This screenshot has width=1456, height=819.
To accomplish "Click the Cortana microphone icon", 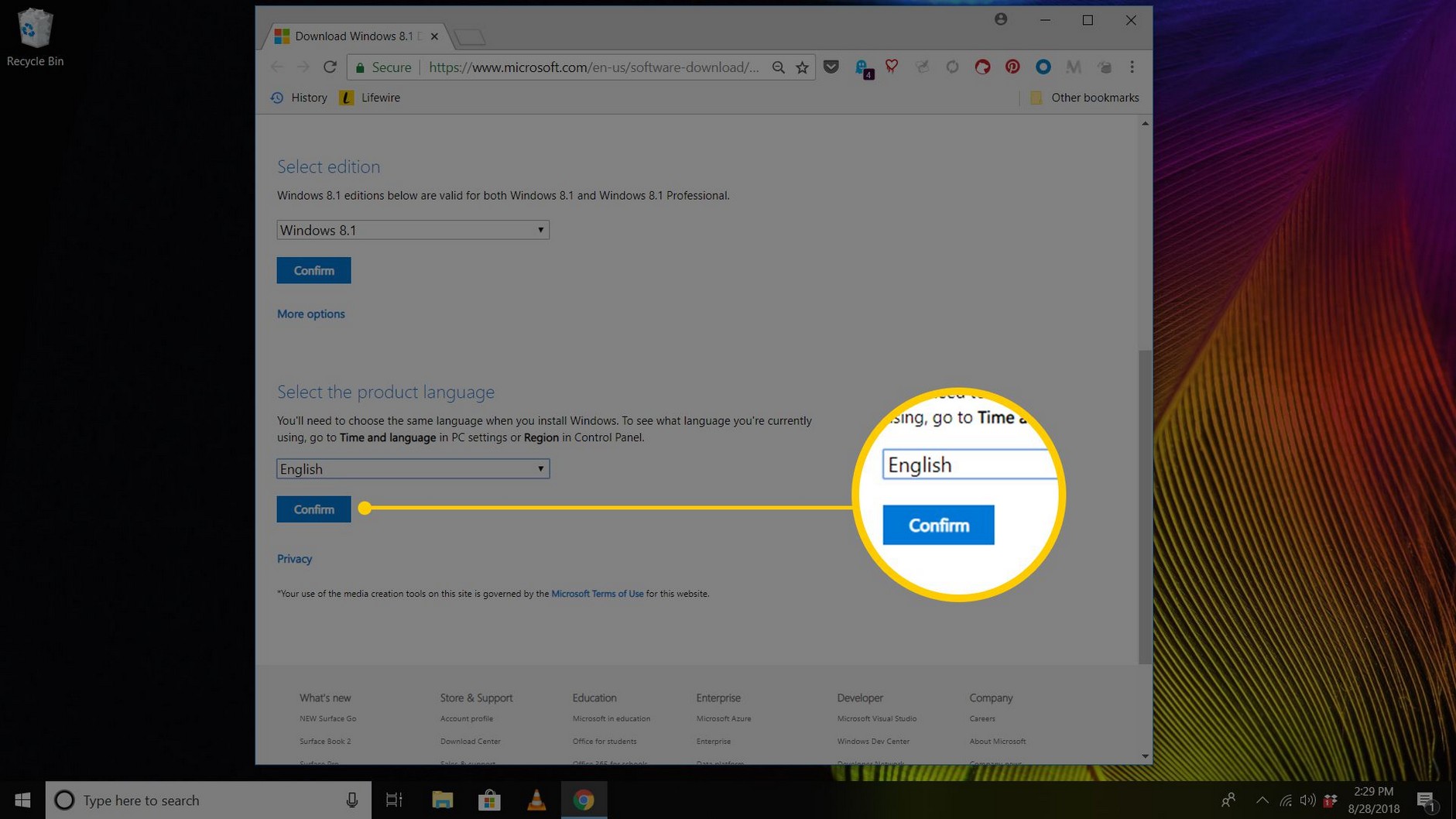I will pyautogui.click(x=352, y=800).
